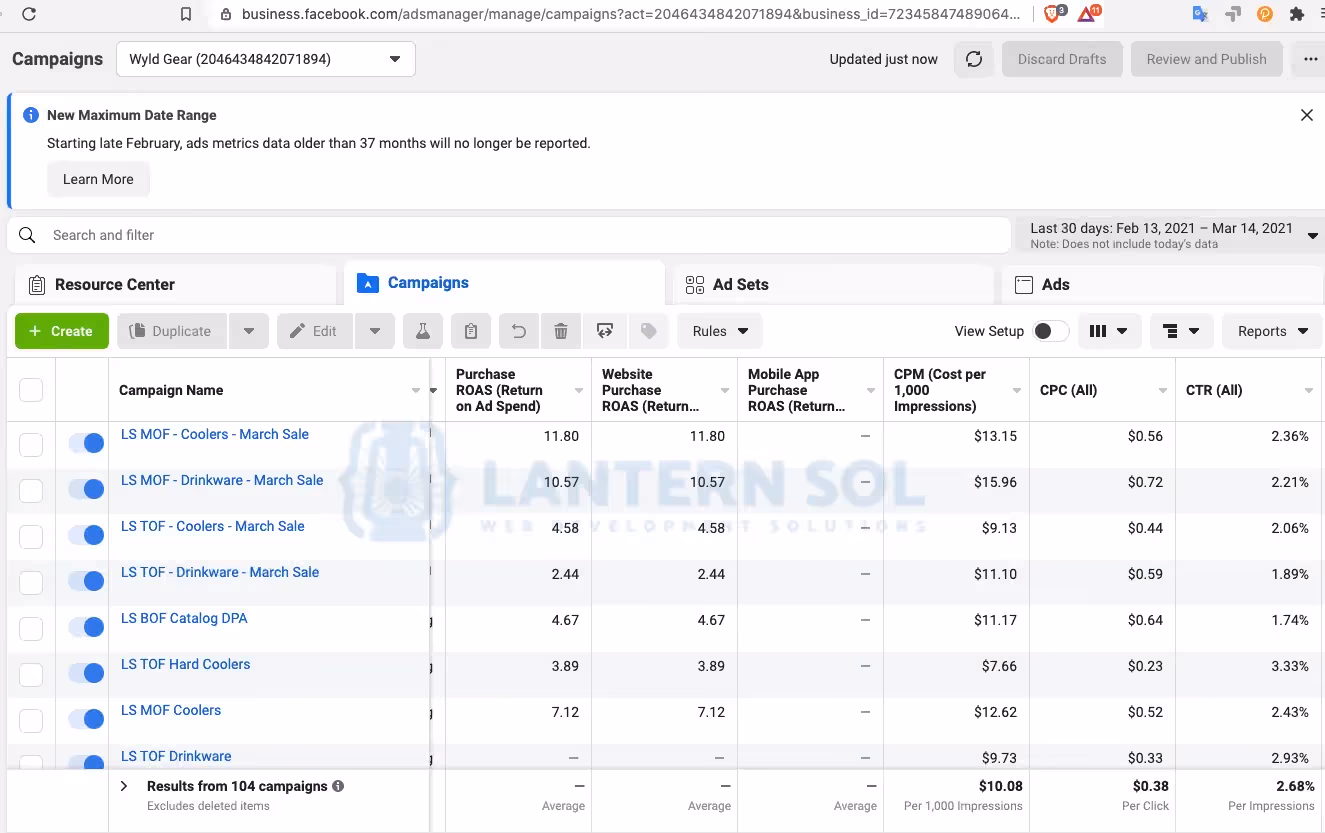This screenshot has width=1325, height=833.
Task: Check the LS MOF Coolers row checkbox
Action: coord(31,720)
